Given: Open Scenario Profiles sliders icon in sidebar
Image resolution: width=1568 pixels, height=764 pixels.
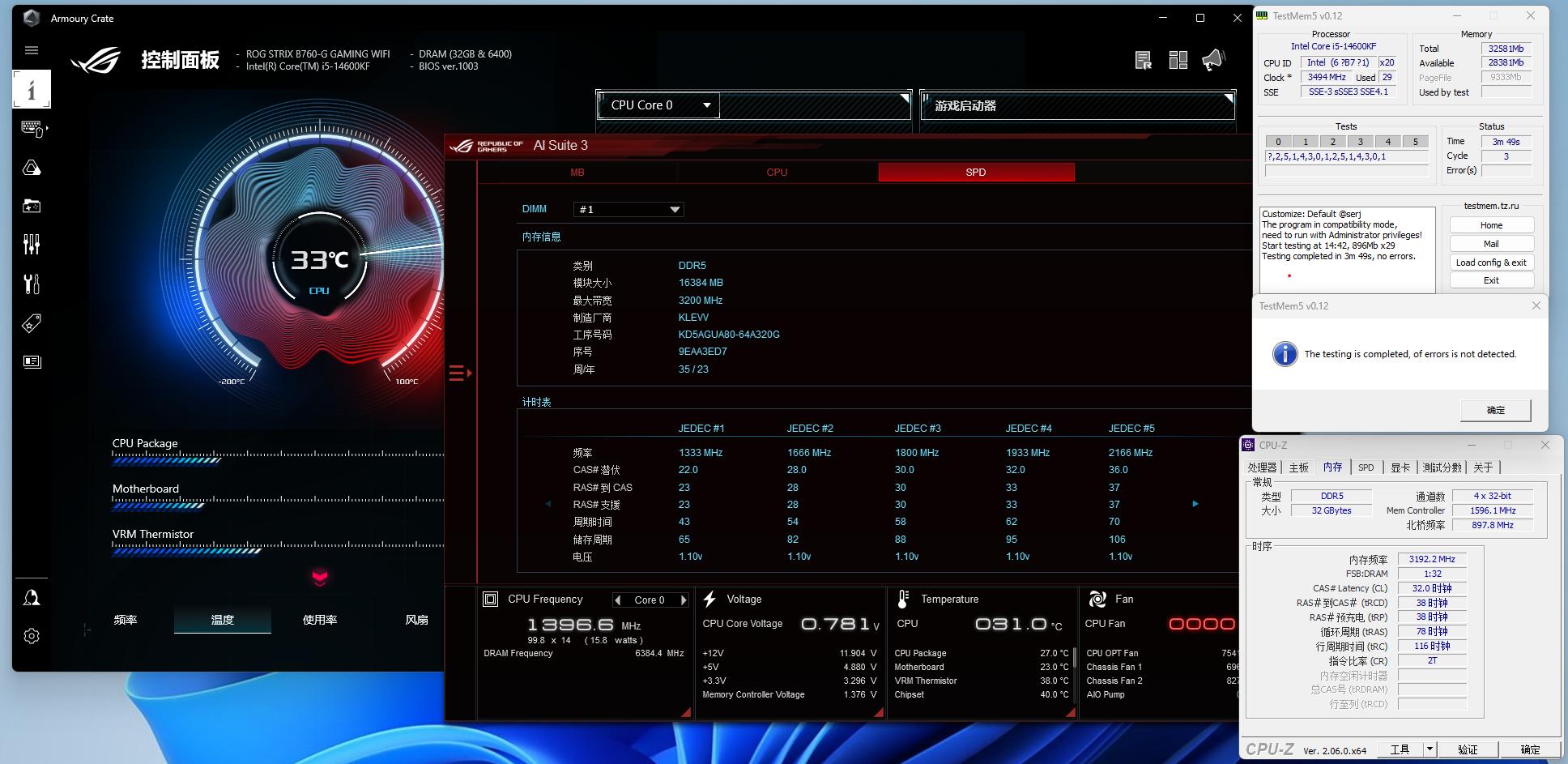Looking at the screenshot, I should coord(32,244).
